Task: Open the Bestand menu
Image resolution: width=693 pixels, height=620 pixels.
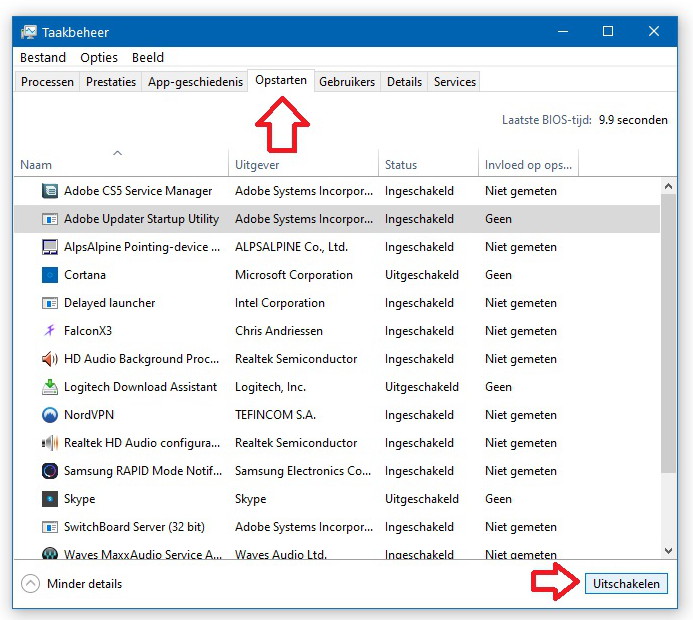Action: (x=43, y=58)
